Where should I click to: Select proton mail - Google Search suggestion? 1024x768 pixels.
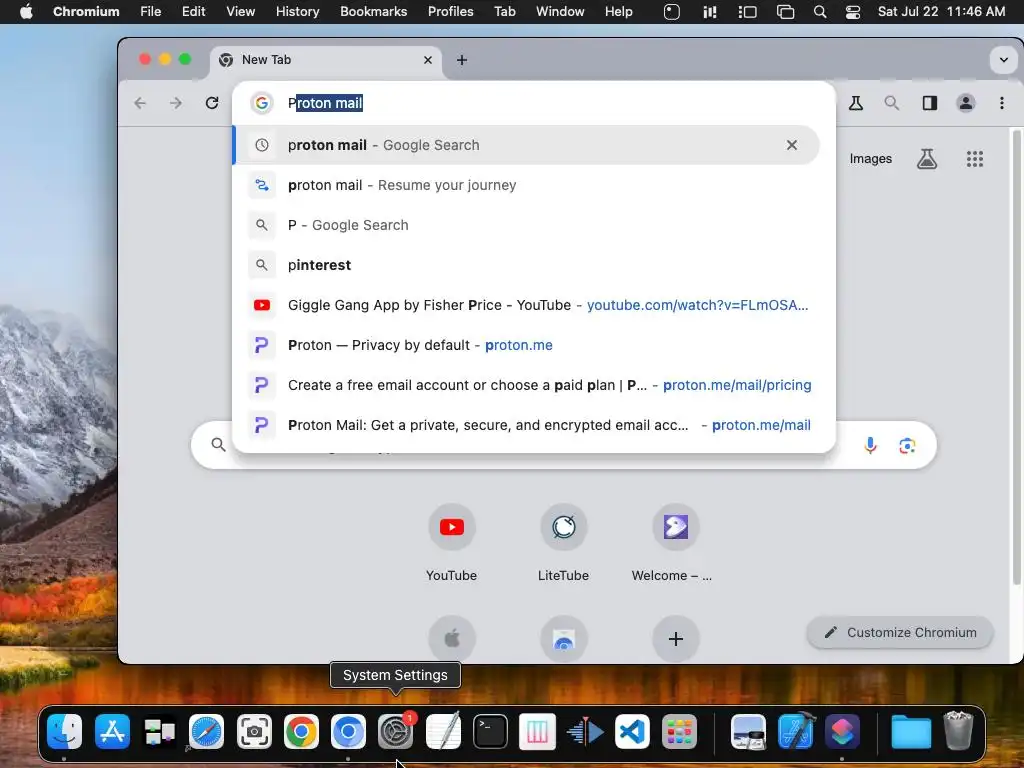(x=526, y=145)
